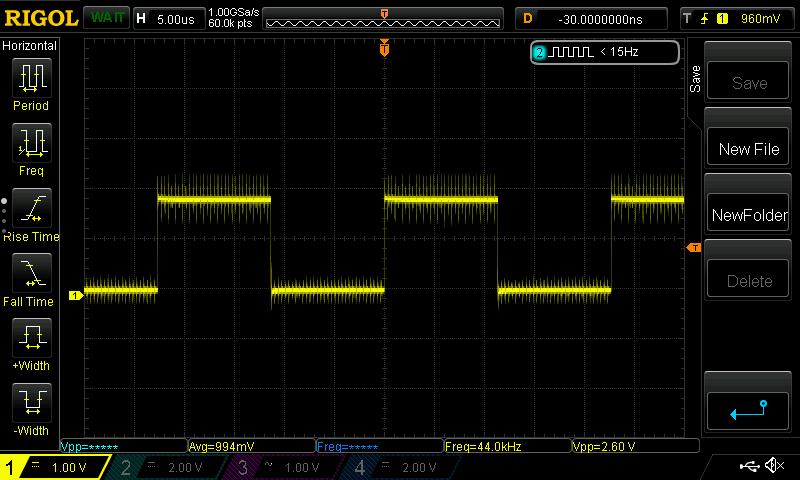This screenshot has height=480, width=800.
Task: Toggle the muted speaker sound icon
Action: 774,465
